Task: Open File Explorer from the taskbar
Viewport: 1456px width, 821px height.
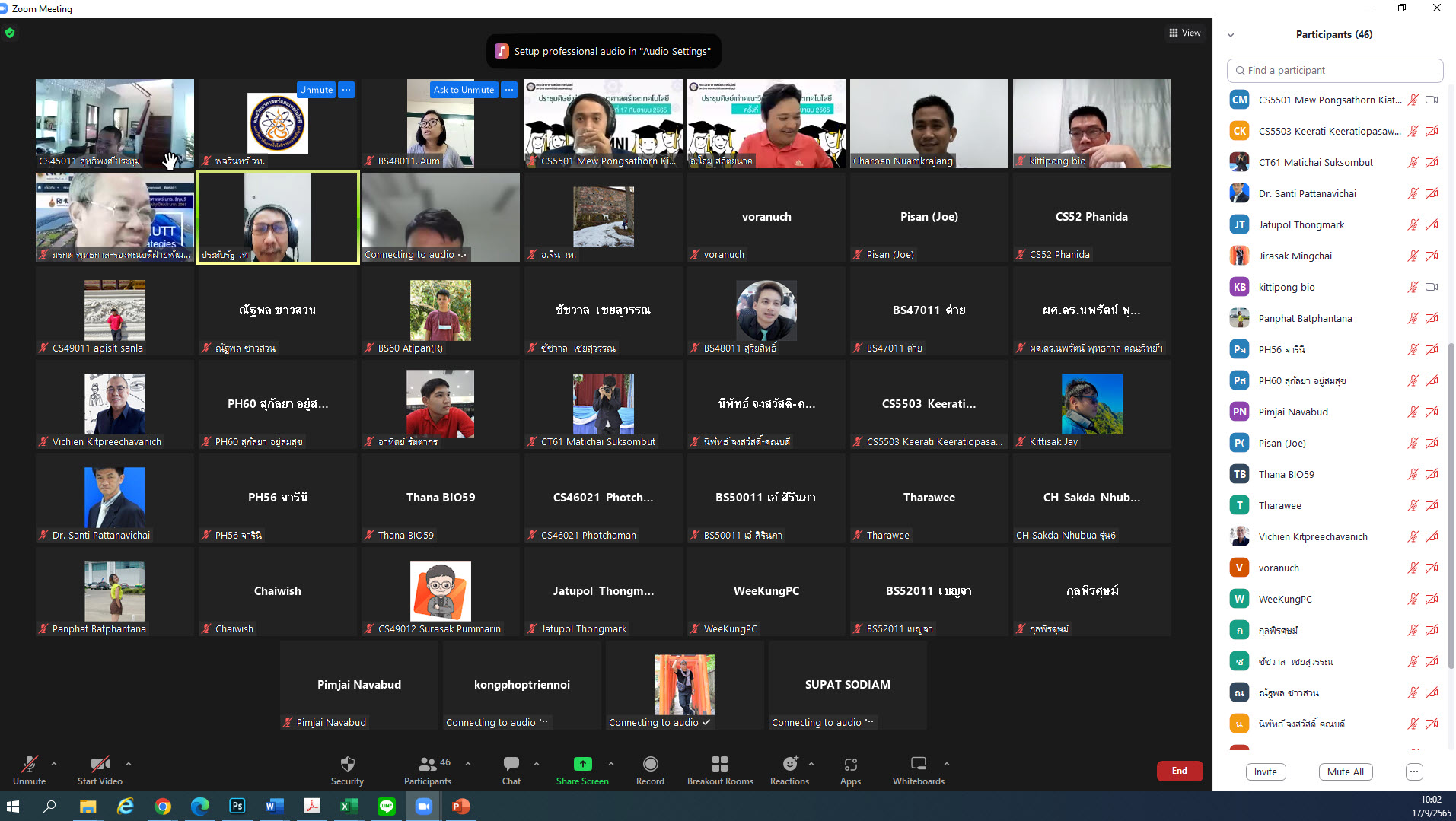Action: tap(88, 806)
